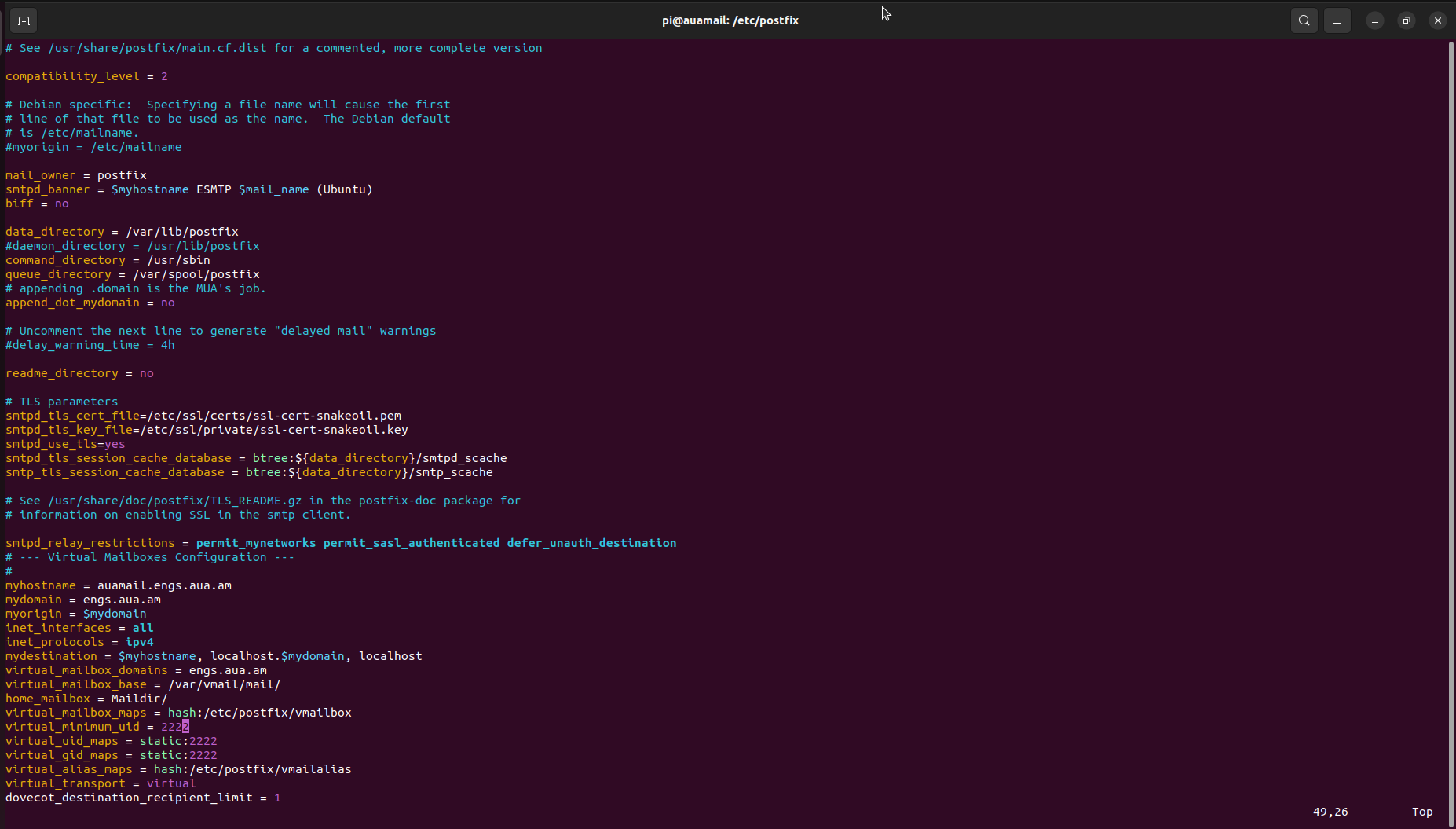Click the compatibility_level parameter
Viewport: 1456px width, 829px height.
pyautogui.click(x=72, y=76)
